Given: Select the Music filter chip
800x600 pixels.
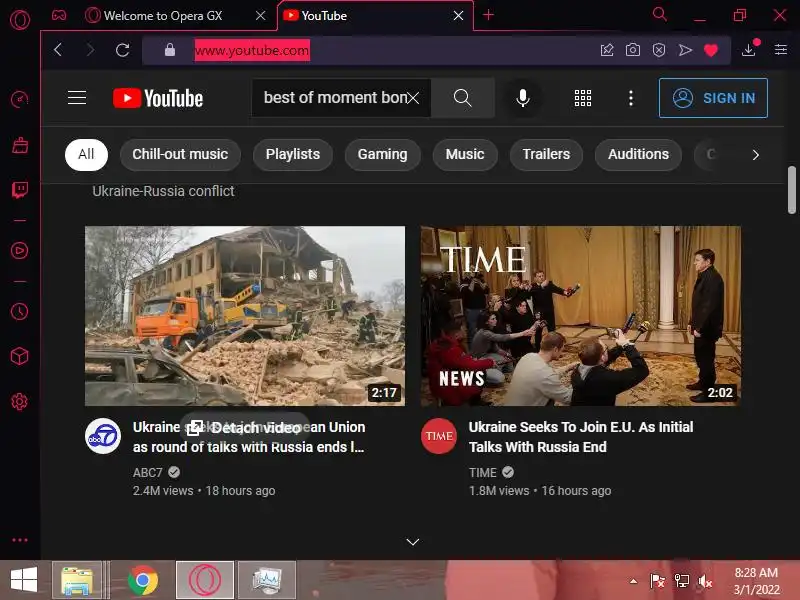Looking at the screenshot, I should click(465, 154).
